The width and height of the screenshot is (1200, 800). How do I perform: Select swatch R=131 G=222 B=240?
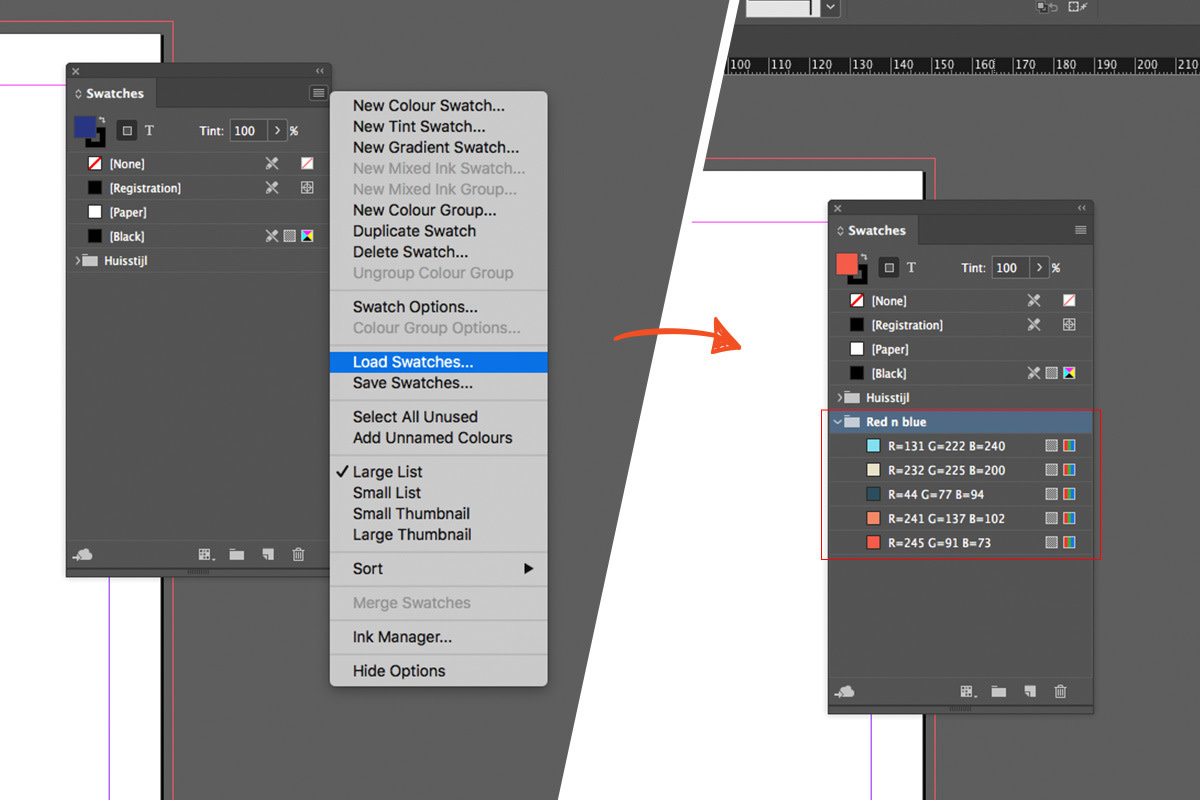pos(960,446)
